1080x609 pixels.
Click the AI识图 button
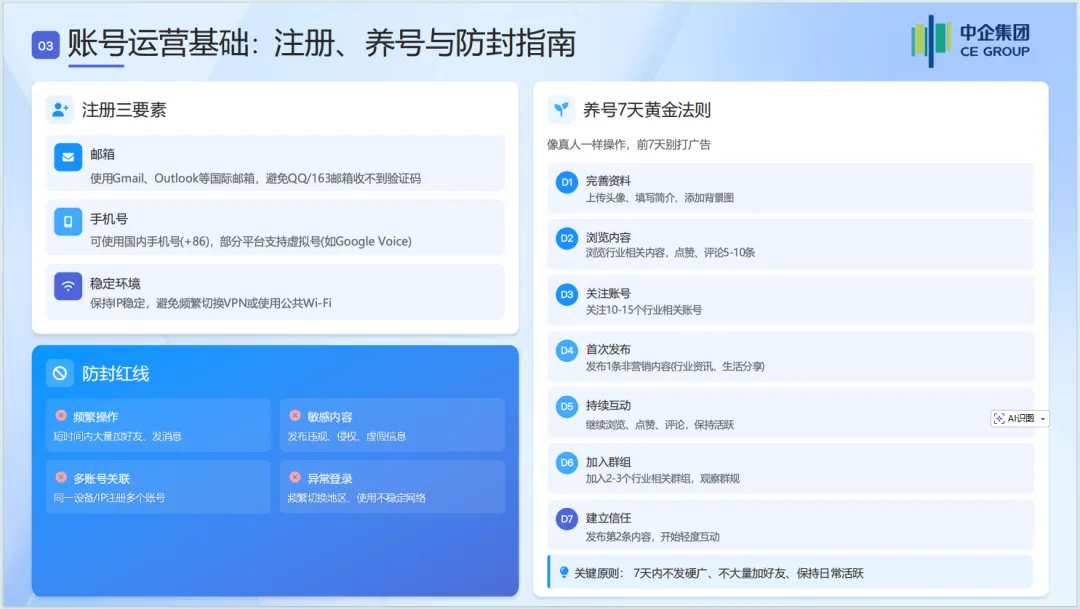(1018, 418)
